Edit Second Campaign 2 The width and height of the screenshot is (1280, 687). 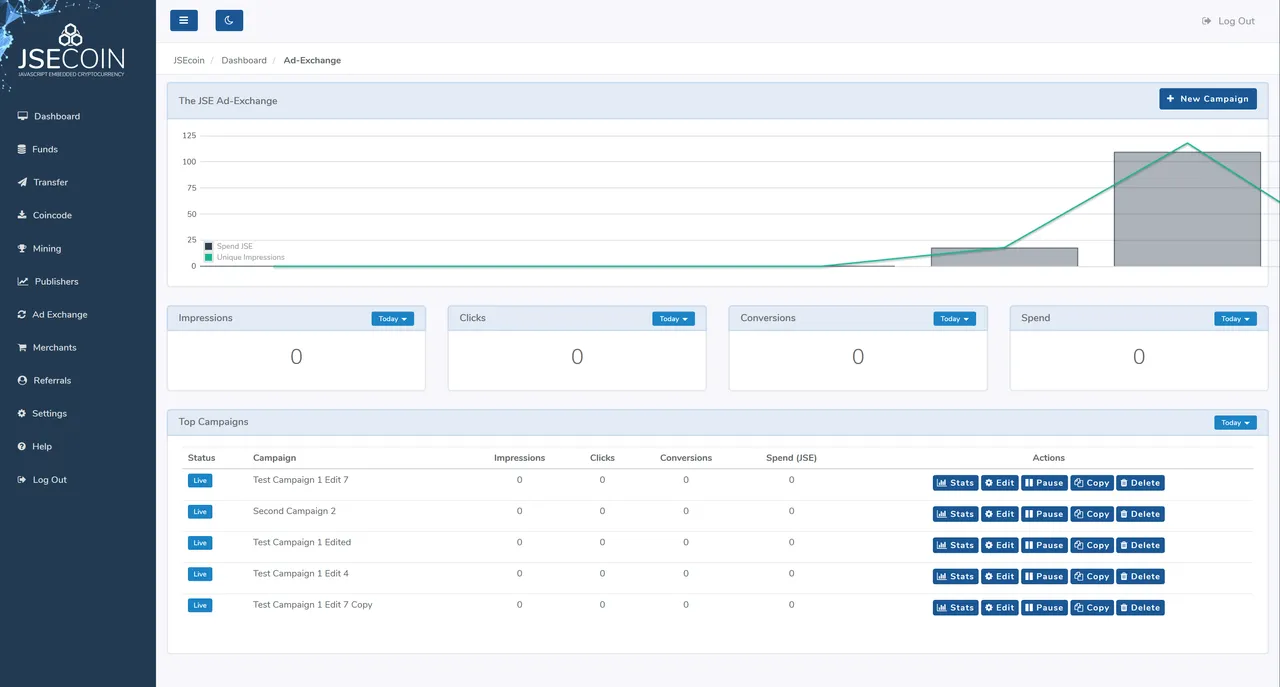click(1000, 514)
